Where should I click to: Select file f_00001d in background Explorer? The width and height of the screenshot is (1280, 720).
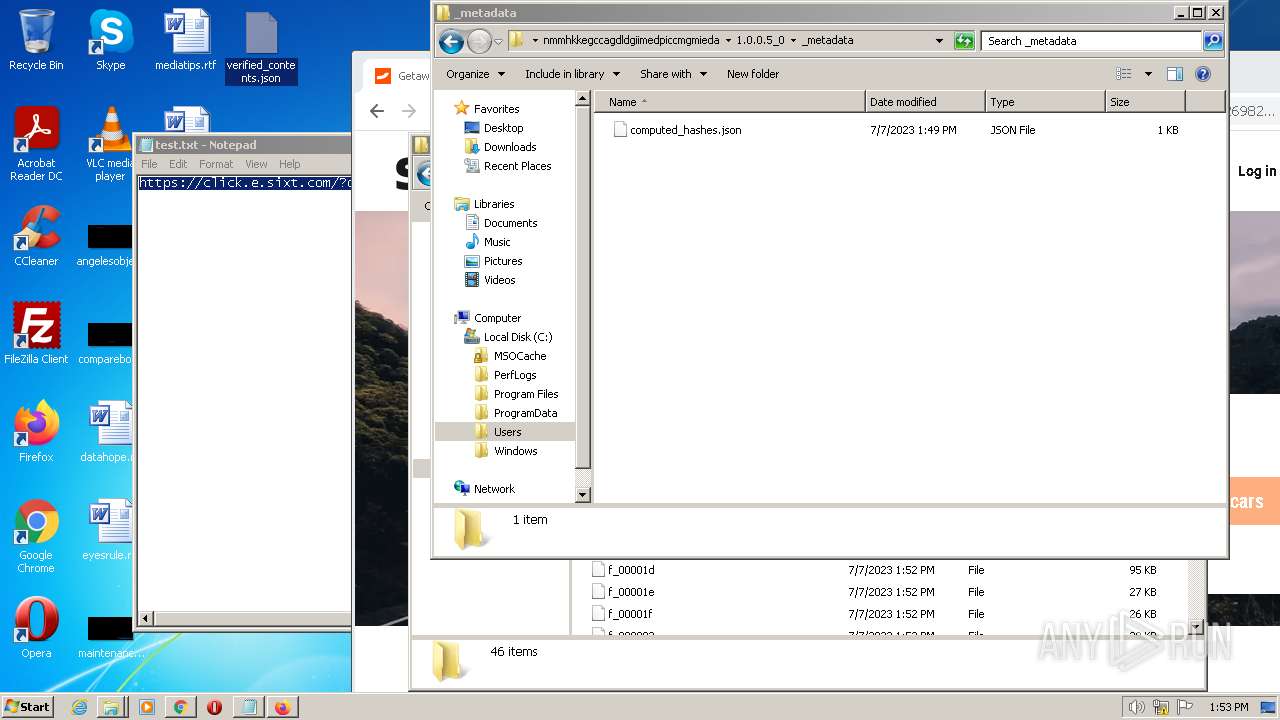click(631, 570)
